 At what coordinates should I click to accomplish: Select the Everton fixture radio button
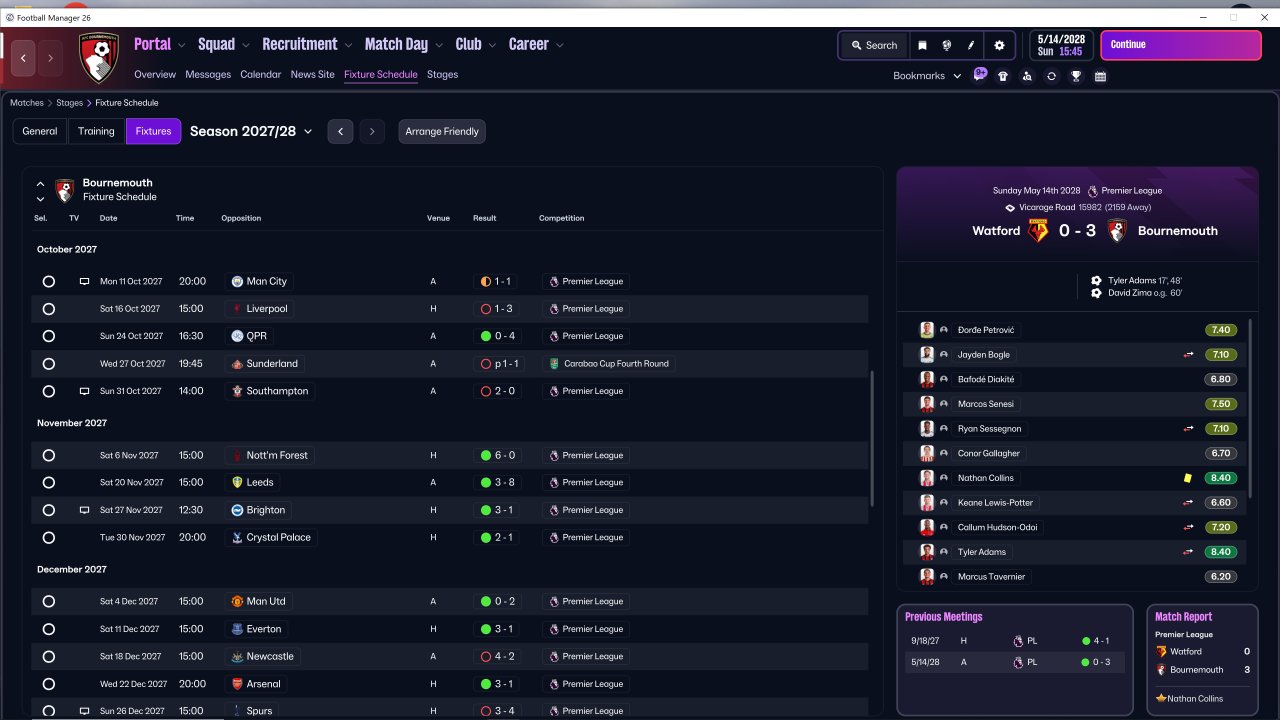click(48, 629)
